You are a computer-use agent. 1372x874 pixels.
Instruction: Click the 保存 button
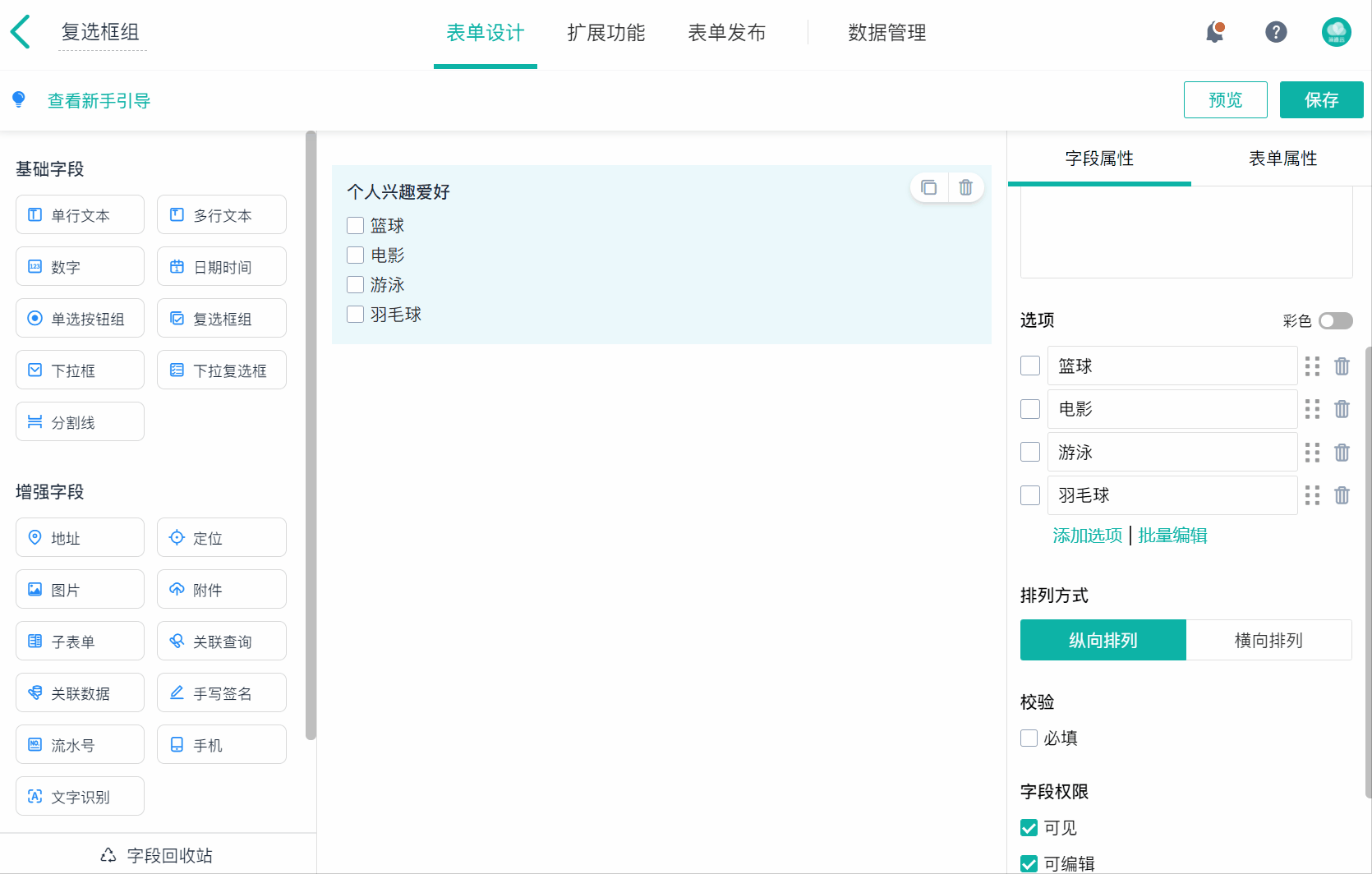coord(1321,100)
